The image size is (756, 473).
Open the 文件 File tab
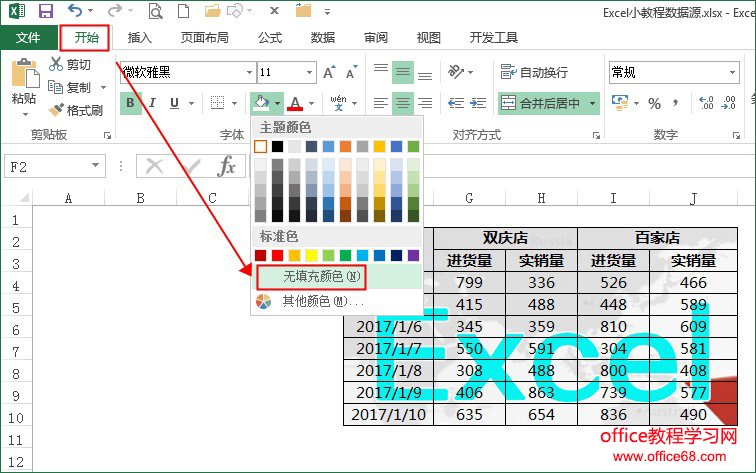tap(28, 38)
